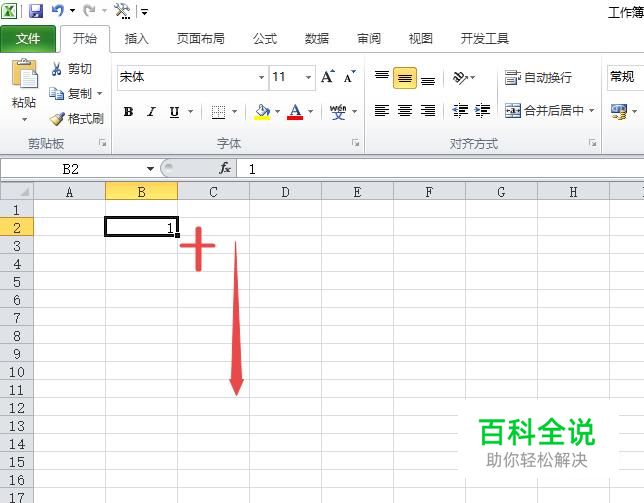Switch to the 数据 (Data) tab

pos(317,39)
